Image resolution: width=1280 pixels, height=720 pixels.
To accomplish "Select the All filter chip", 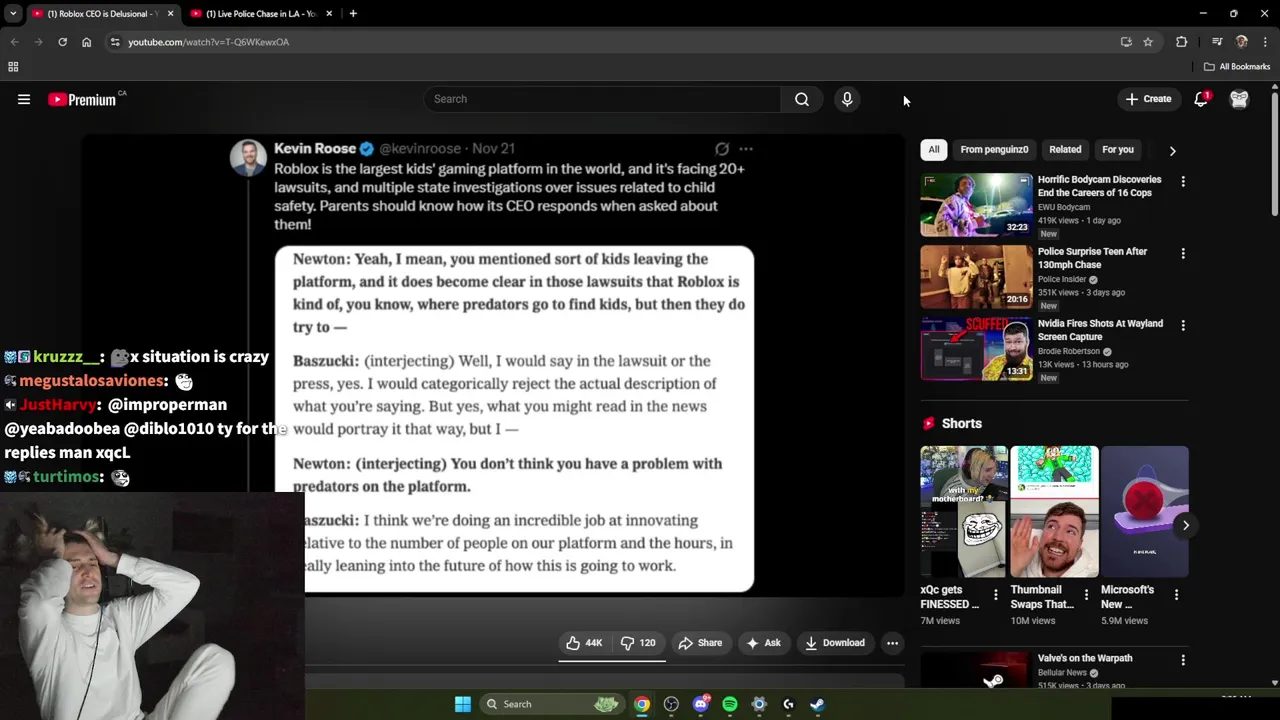I will [x=934, y=150].
